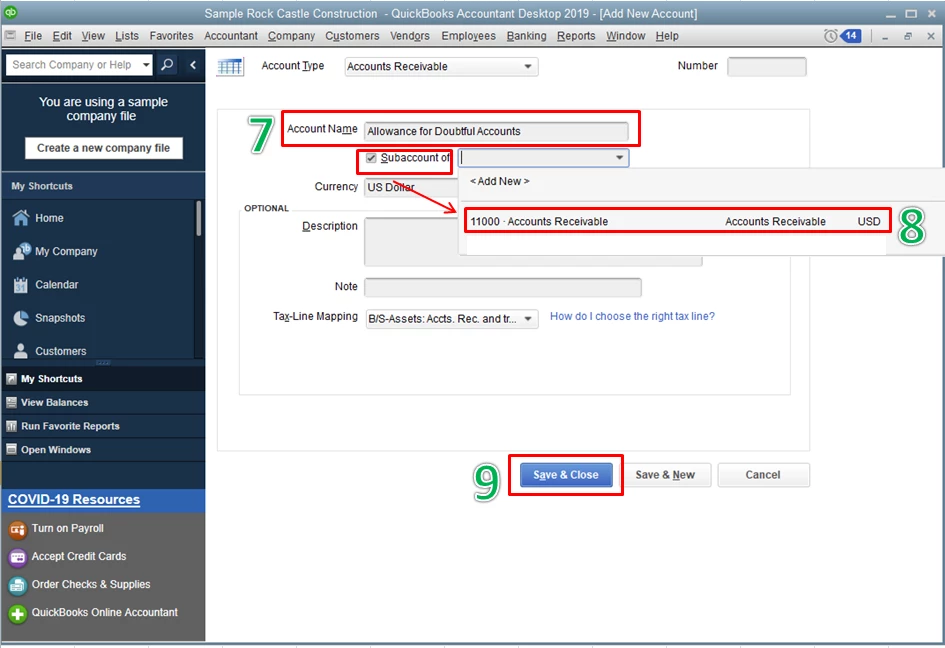Click Save & New button
The height and width of the screenshot is (648, 945).
(x=665, y=475)
